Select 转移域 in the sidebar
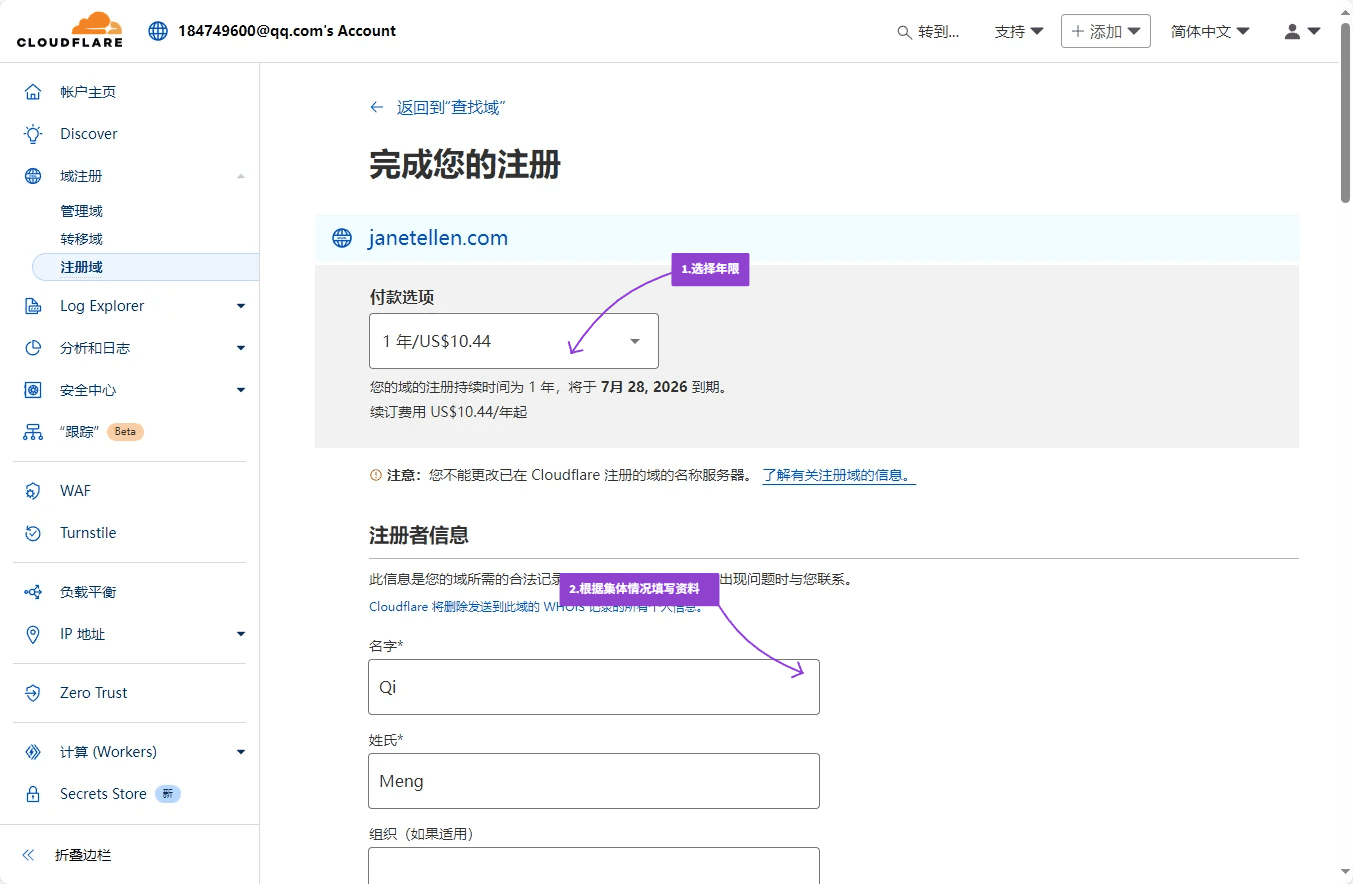1353x884 pixels. coord(81,239)
